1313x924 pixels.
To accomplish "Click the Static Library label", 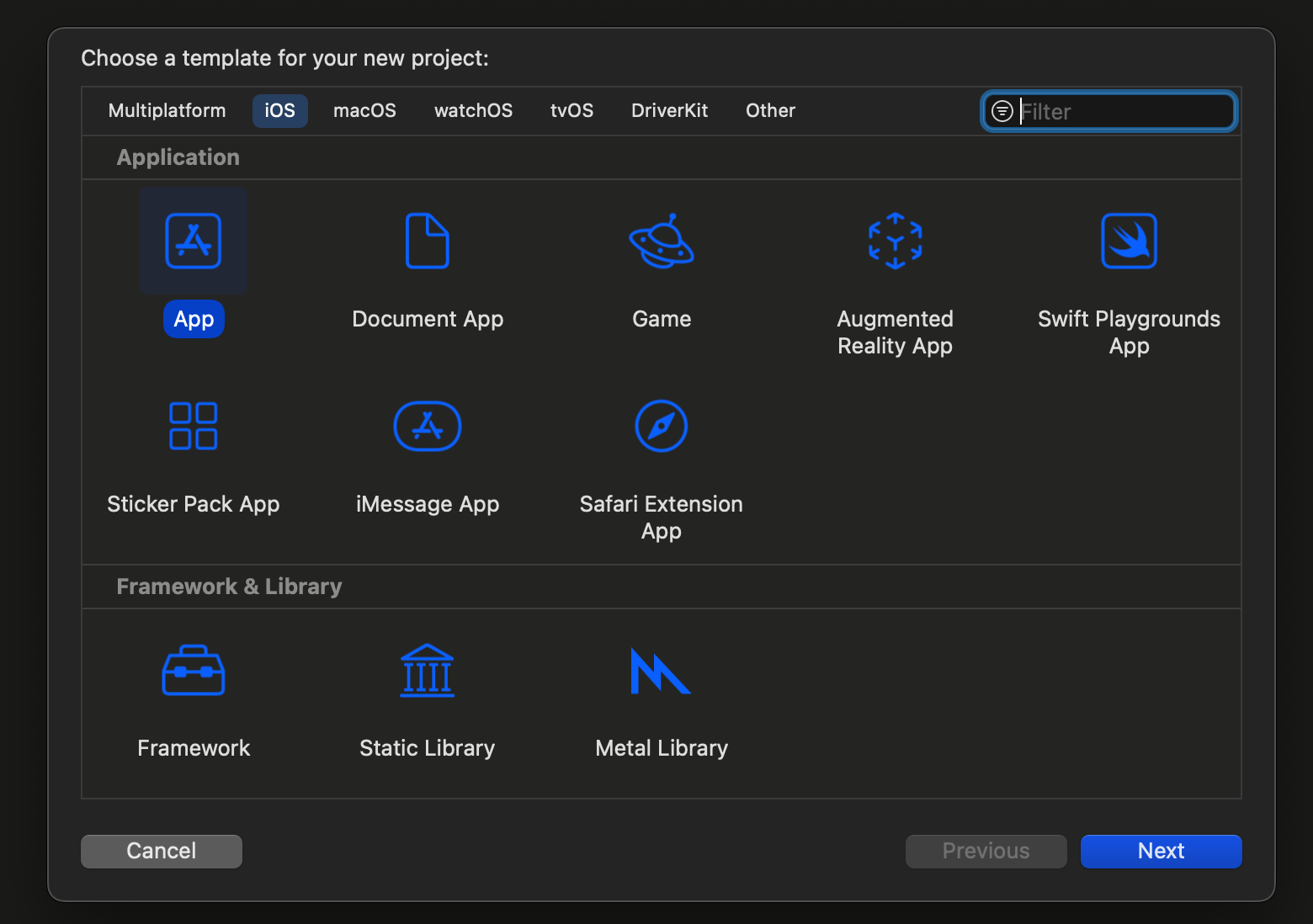I will pos(428,748).
